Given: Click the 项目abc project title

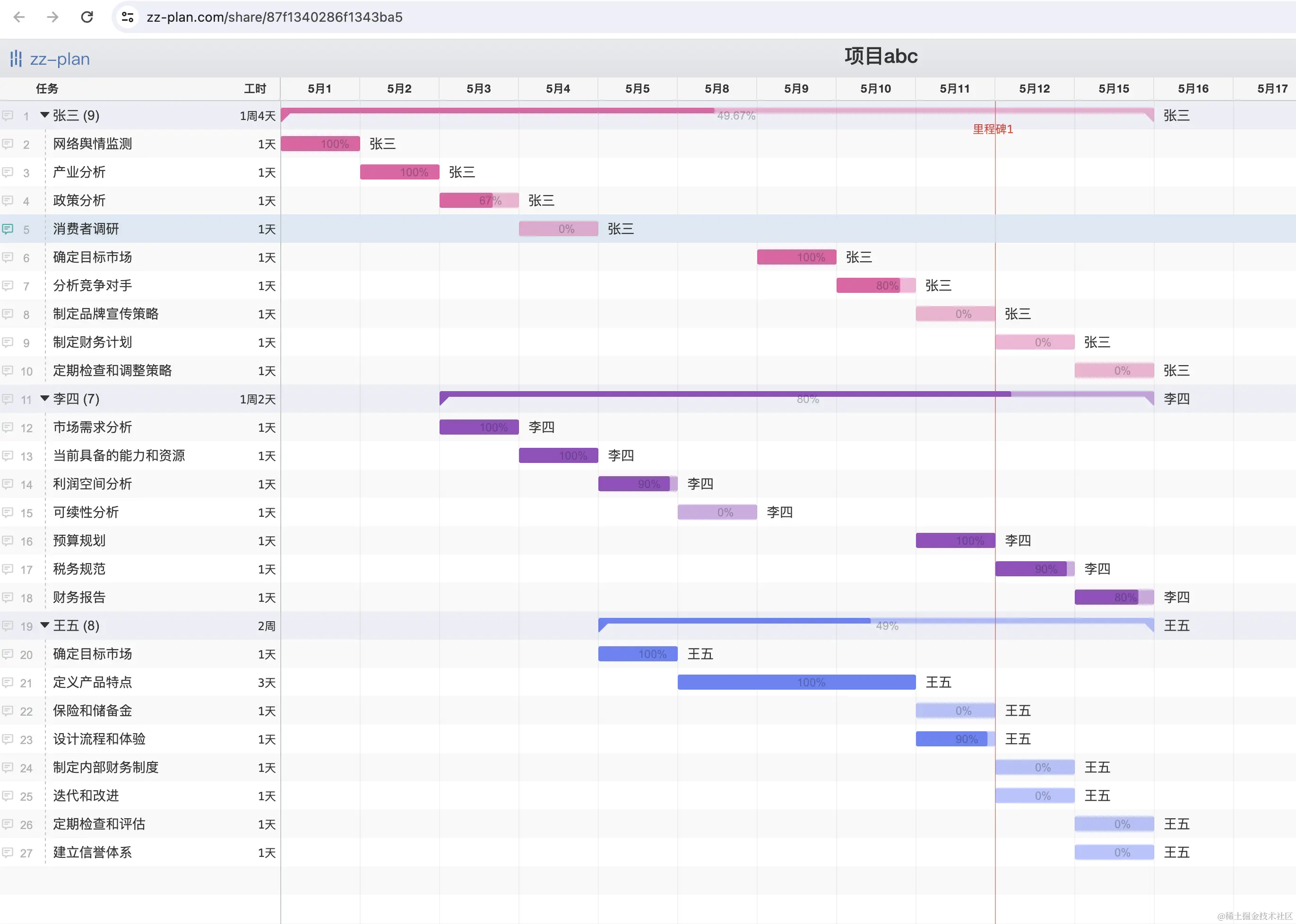Looking at the screenshot, I should click(x=881, y=56).
